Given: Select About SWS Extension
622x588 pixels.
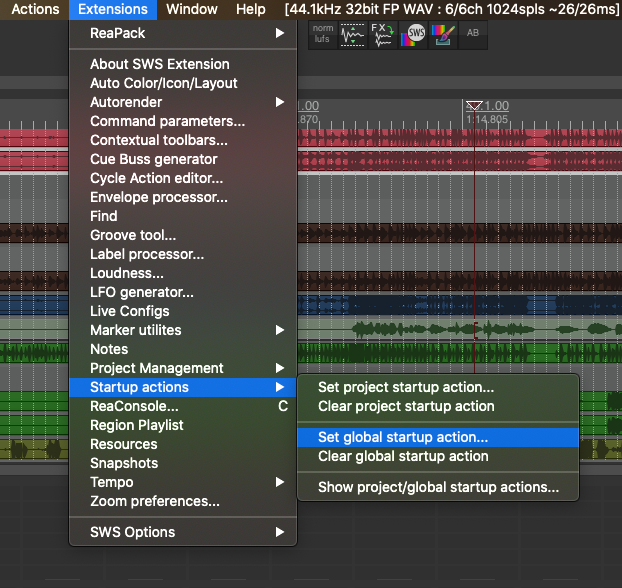Looking at the screenshot, I should click(x=183, y=64).
